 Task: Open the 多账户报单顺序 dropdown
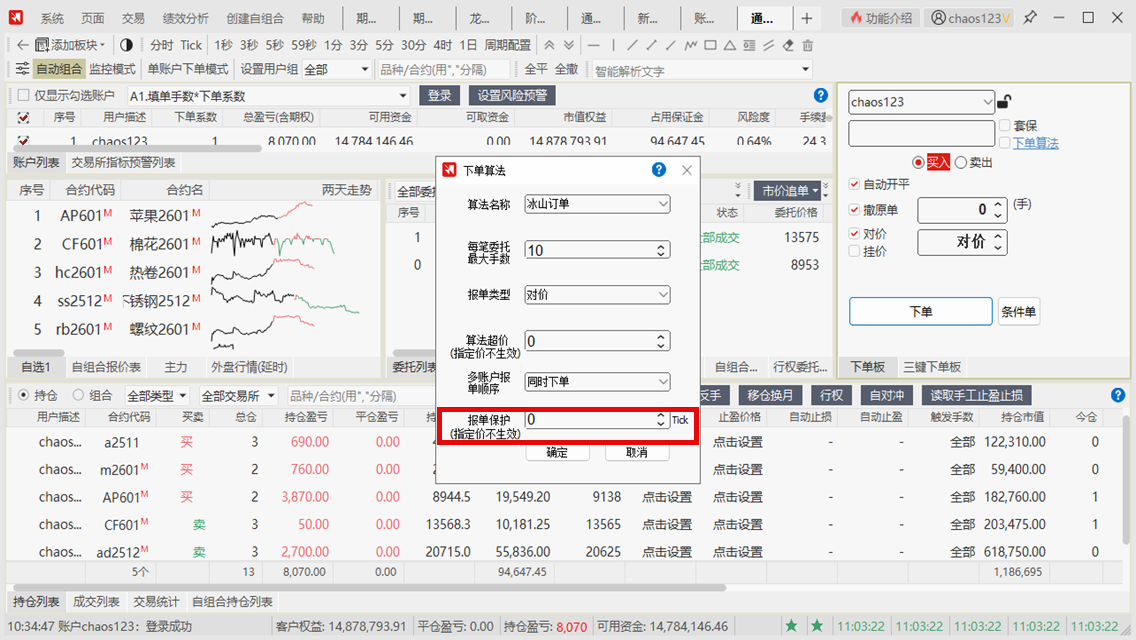[597, 382]
